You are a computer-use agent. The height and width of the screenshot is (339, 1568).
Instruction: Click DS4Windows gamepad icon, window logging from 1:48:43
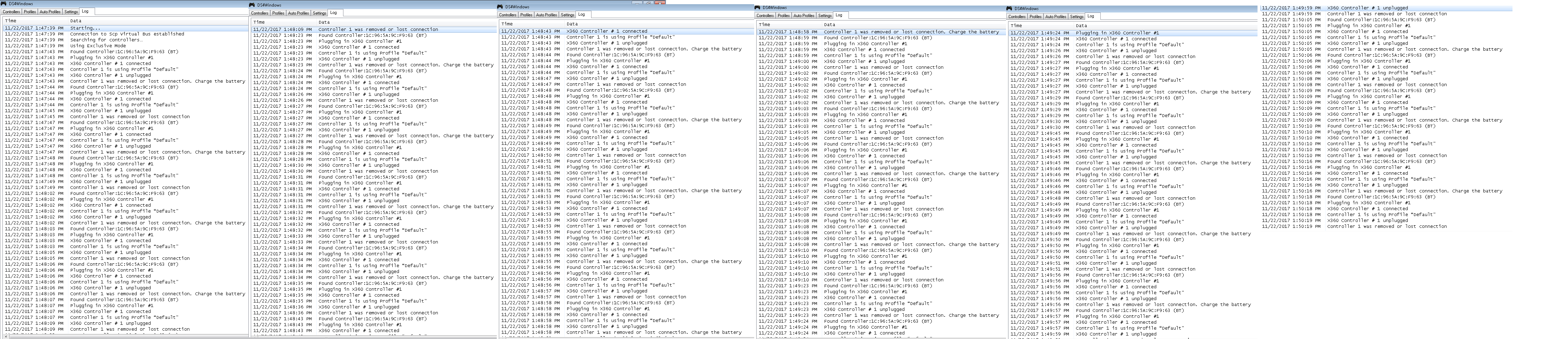[500, 7]
